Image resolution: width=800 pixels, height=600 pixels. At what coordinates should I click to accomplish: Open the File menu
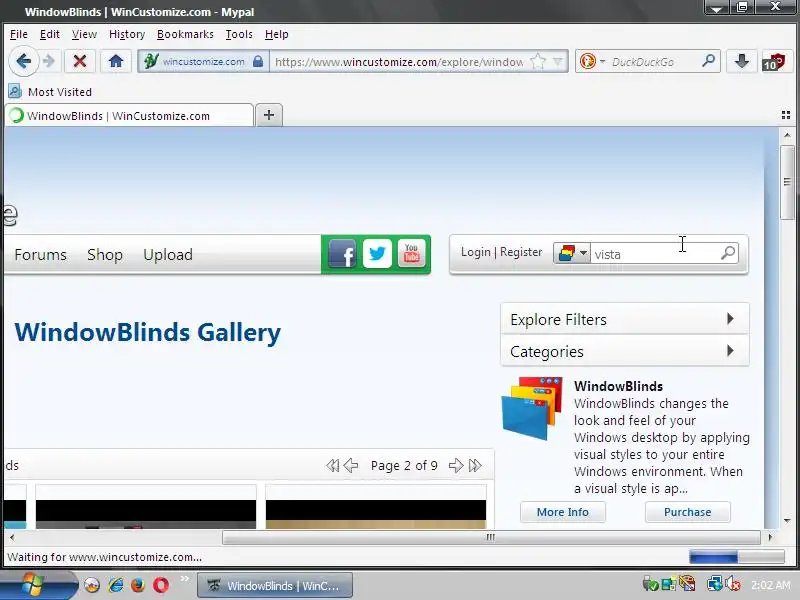point(19,34)
